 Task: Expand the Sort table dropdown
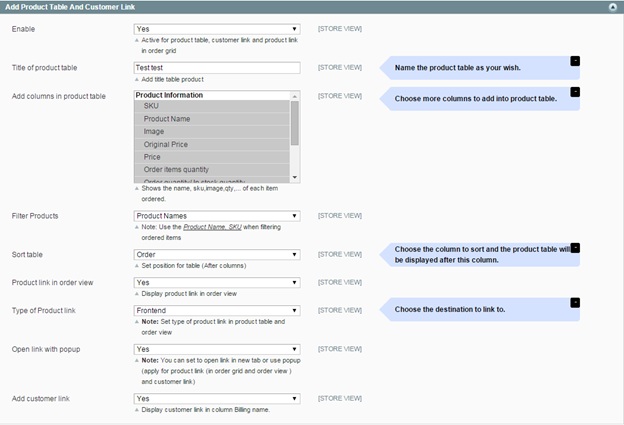217,255
